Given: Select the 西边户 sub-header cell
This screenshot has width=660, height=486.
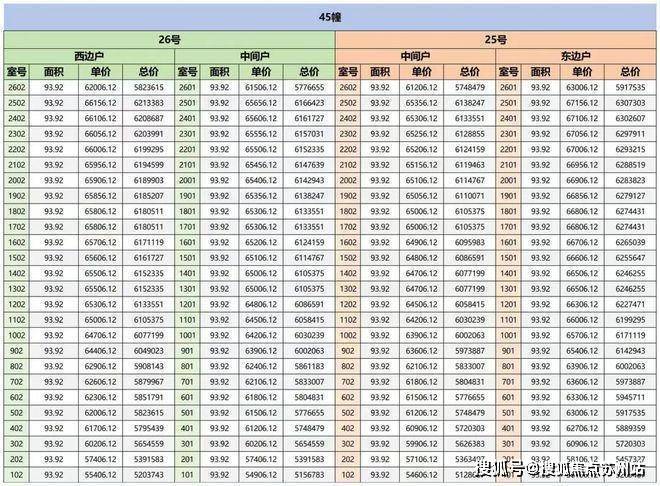Looking at the screenshot, I should tap(89, 56).
